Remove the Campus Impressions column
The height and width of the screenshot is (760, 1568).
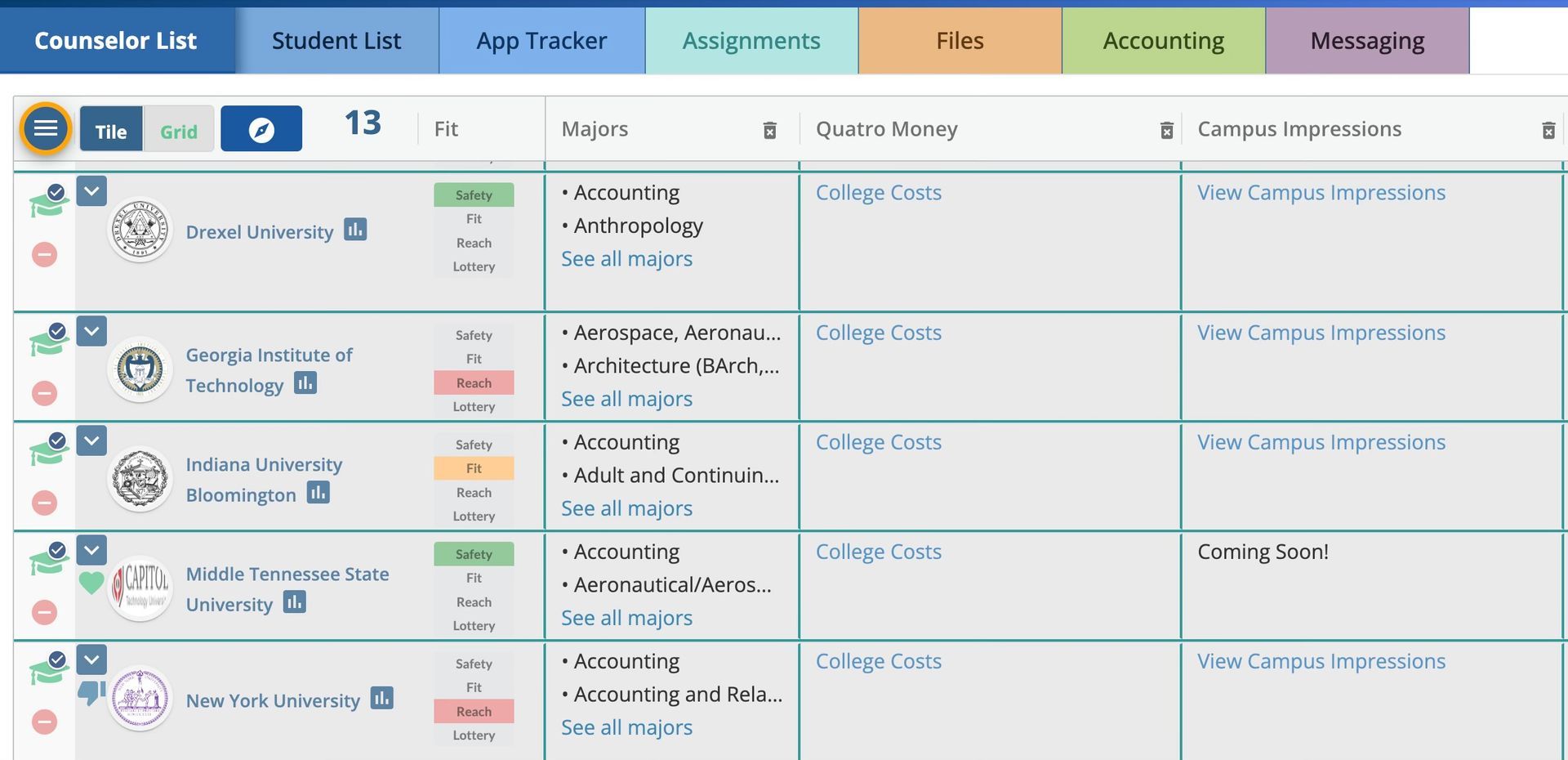coord(1548,131)
